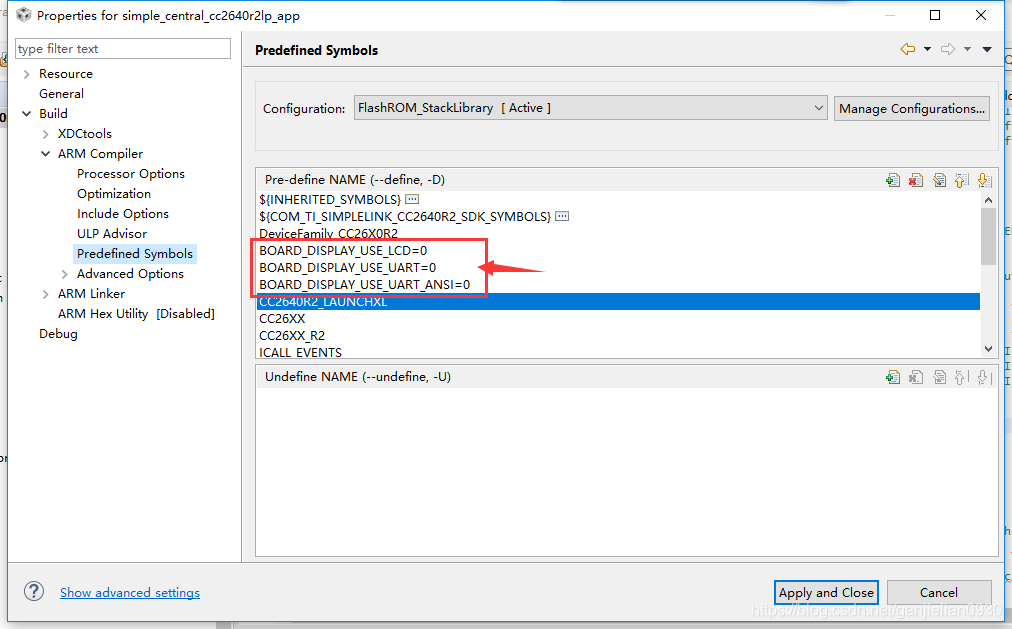This screenshot has height=629, width=1012.
Task: Select the CC26XX_R2 symbol
Action: click(292, 335)
